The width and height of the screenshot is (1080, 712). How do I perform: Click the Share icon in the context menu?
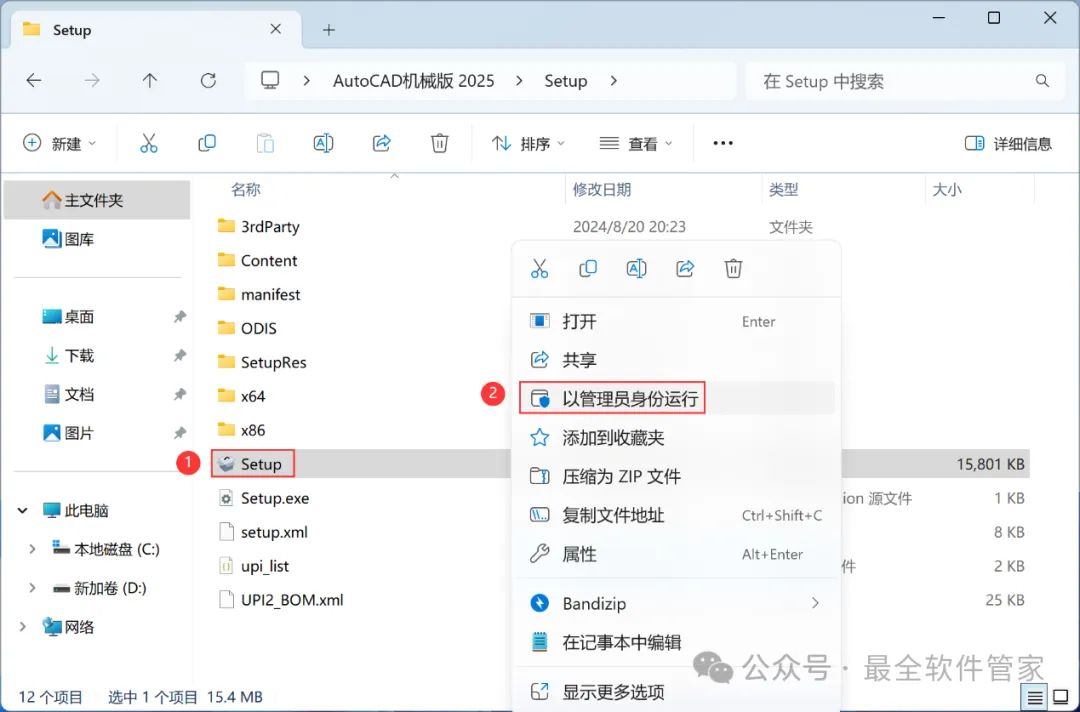coord(685,269)
